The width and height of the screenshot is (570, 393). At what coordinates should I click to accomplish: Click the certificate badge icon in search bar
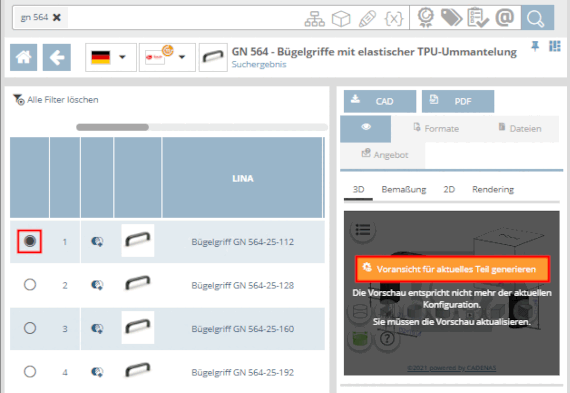point(425,17)
